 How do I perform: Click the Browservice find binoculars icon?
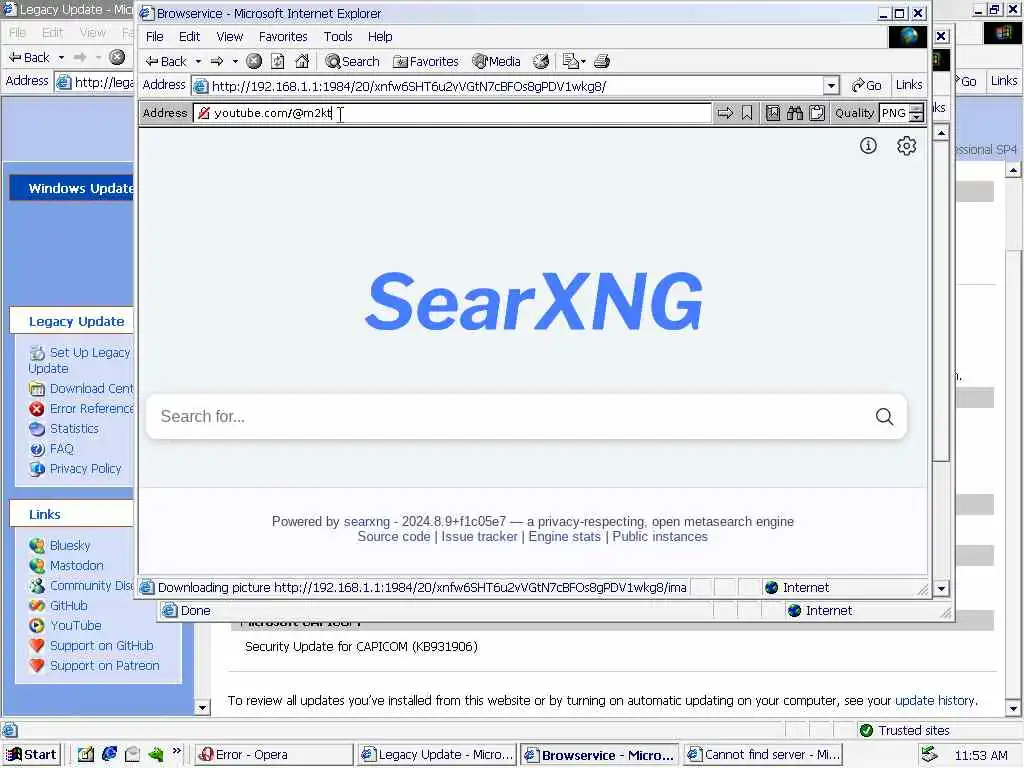[795, 113]
